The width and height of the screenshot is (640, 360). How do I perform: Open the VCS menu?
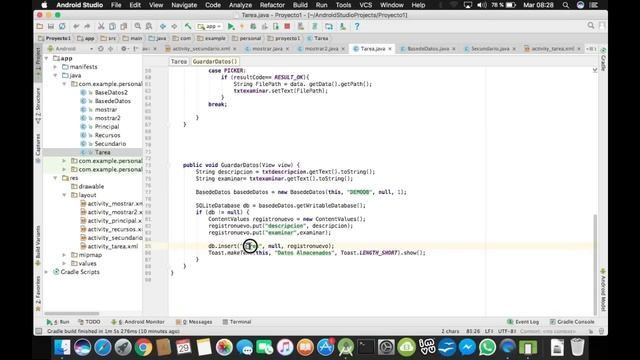(366, 5)
